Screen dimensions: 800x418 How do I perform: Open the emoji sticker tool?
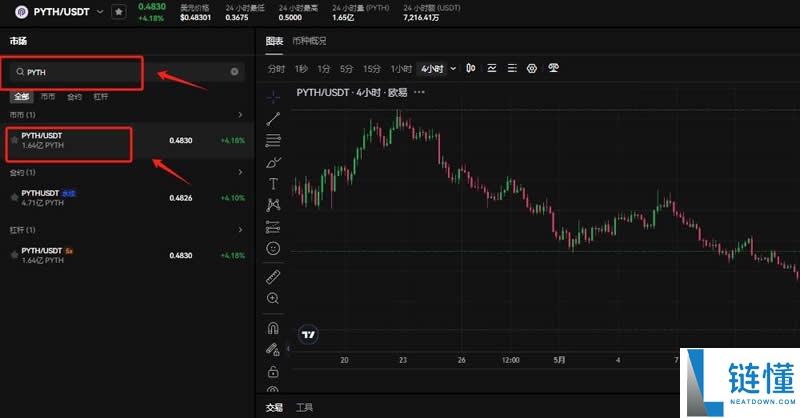pyautogui.click(x=273, y=248)
